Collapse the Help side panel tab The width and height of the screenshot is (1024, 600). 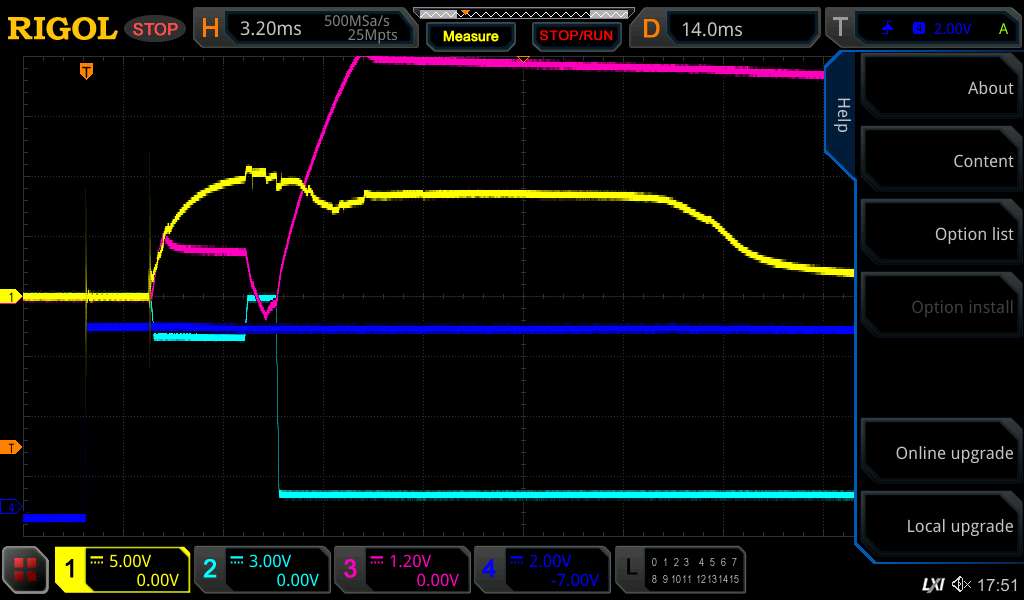[841, 115]
